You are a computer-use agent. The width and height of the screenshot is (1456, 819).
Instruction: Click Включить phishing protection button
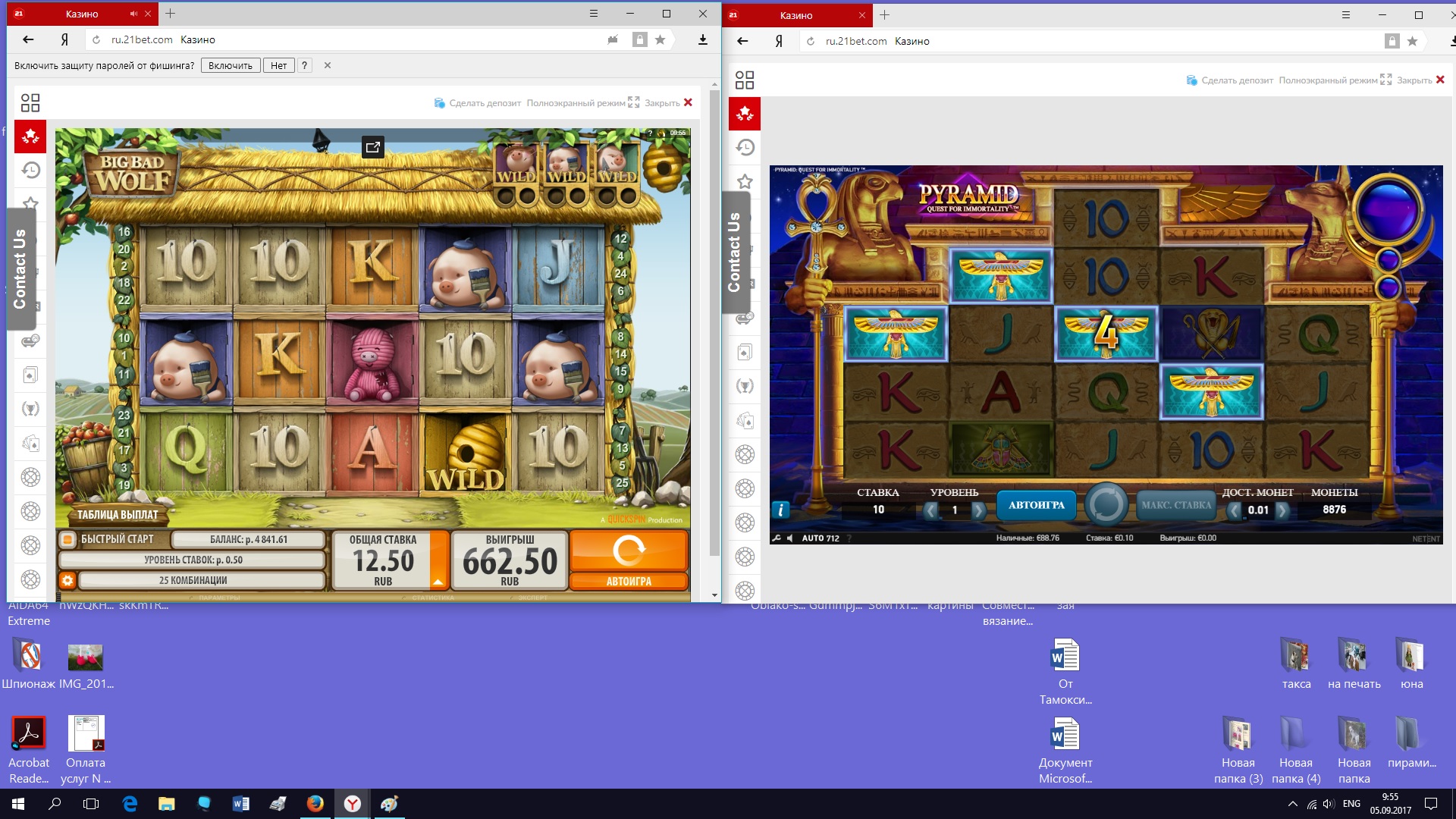pyautogui.click(x=230, y=65)
